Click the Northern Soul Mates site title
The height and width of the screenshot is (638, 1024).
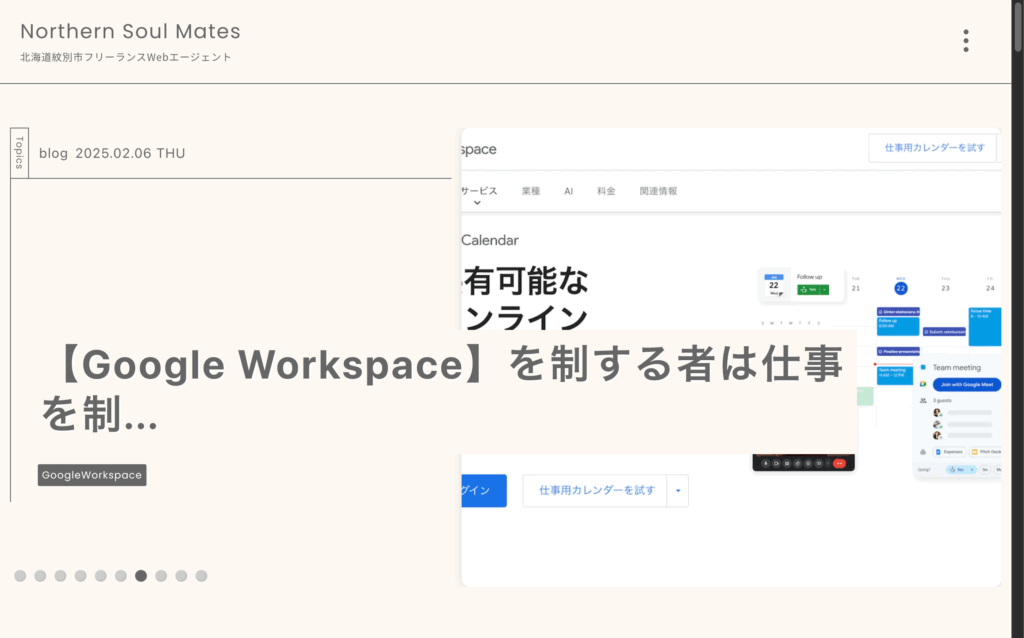pos(131,31)
